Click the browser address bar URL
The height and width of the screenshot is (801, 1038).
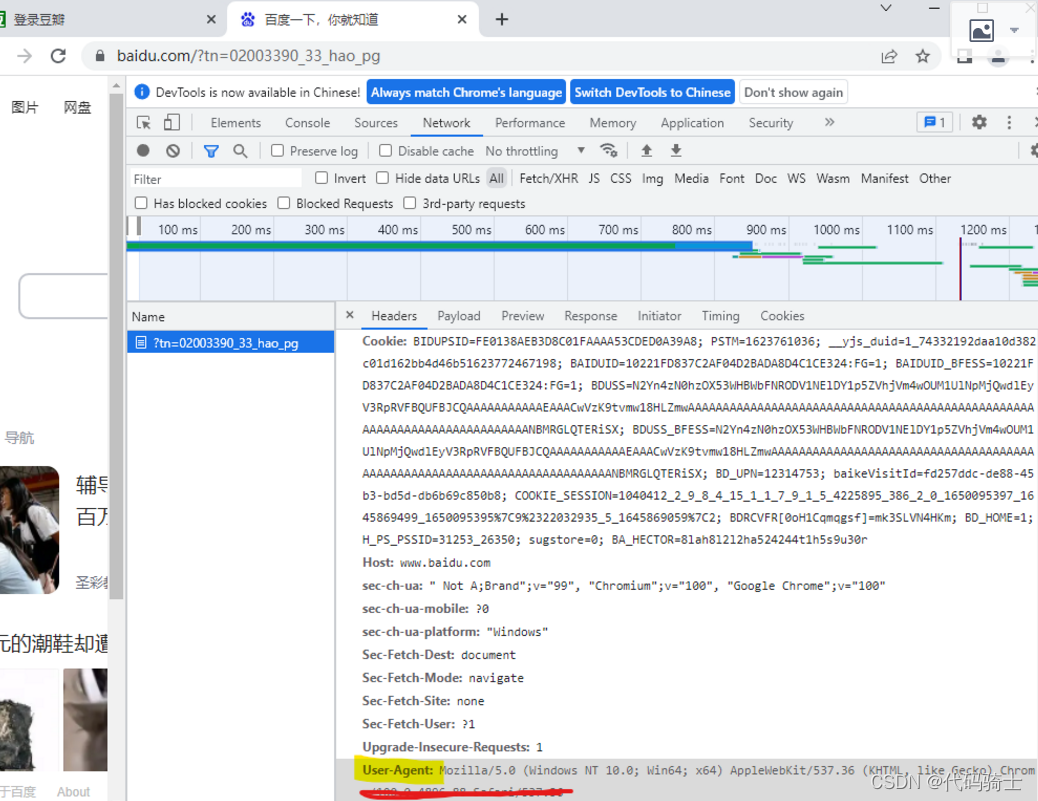pos(248,56)
